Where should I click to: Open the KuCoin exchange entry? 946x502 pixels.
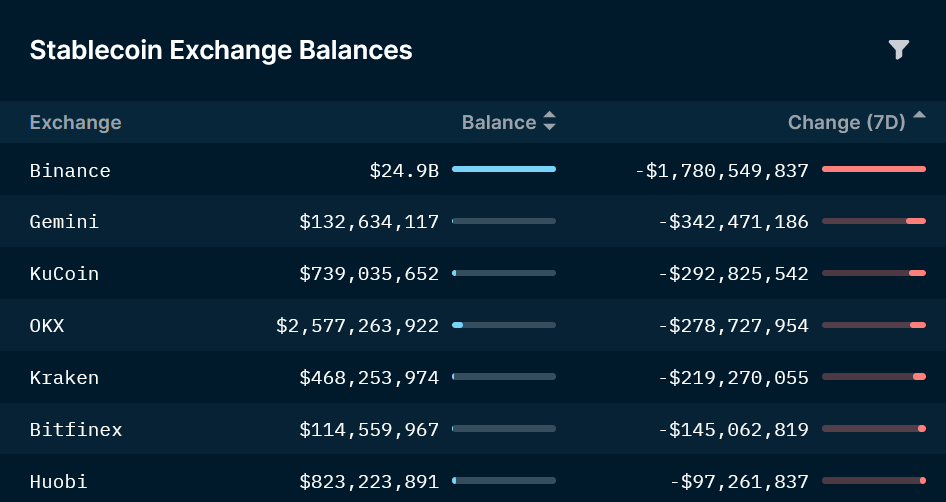coord(65,274)
